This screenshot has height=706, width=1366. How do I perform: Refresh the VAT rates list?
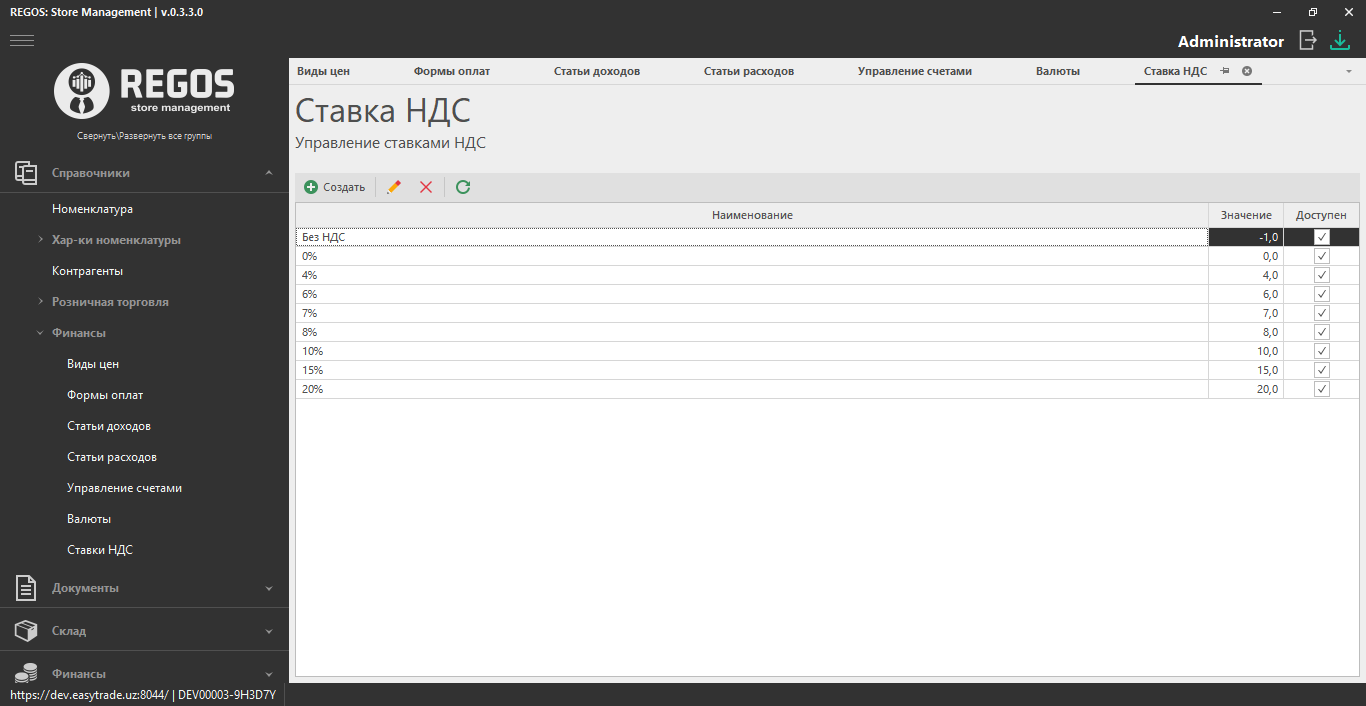(463, 187)
